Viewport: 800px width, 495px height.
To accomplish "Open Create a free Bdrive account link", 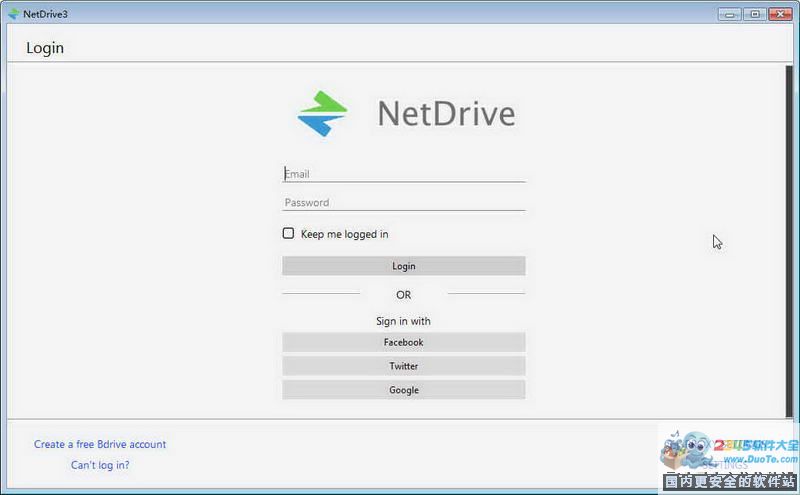I will point(100,444).
